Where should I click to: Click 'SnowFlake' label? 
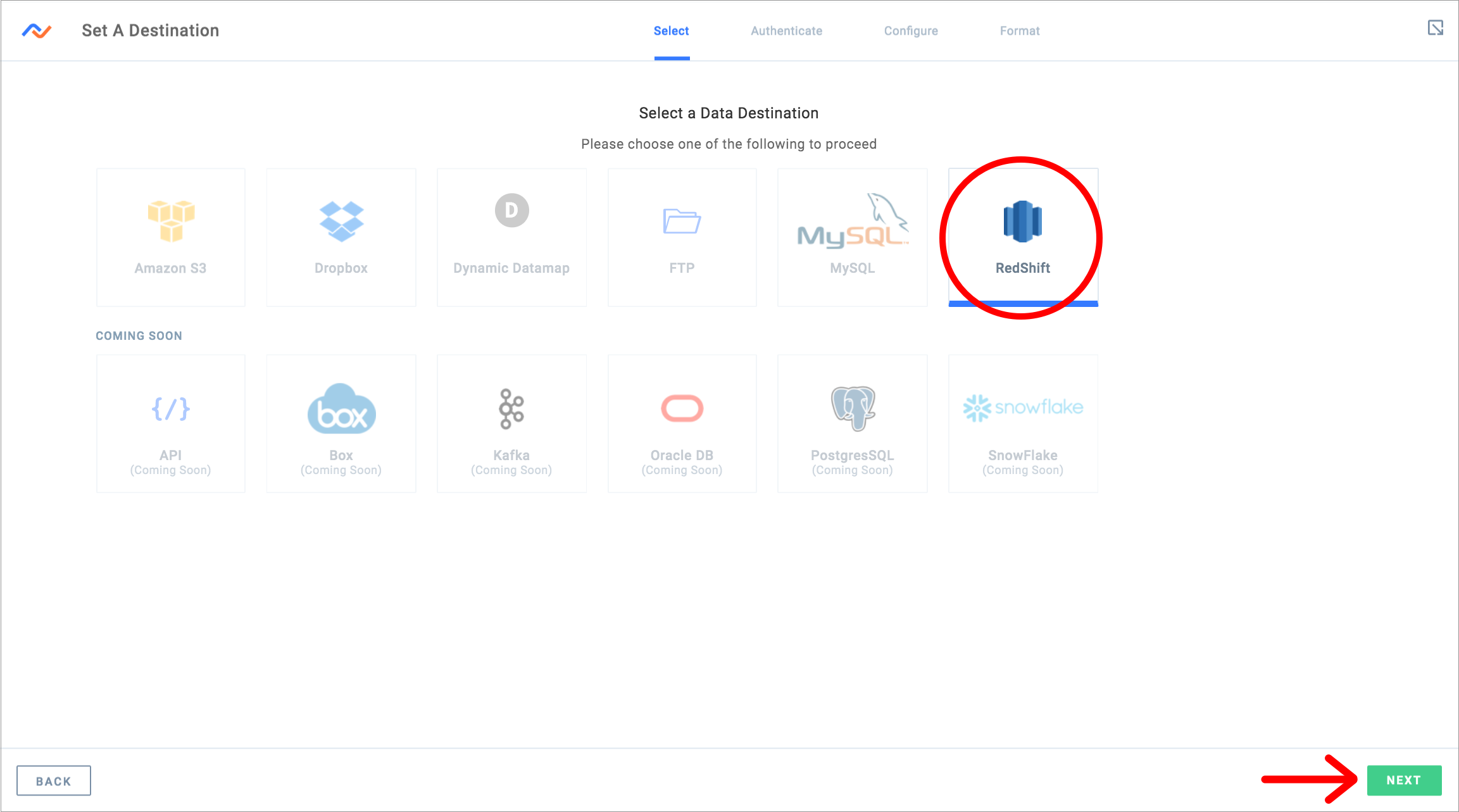pyautogui.click(x=1023, y=456)
